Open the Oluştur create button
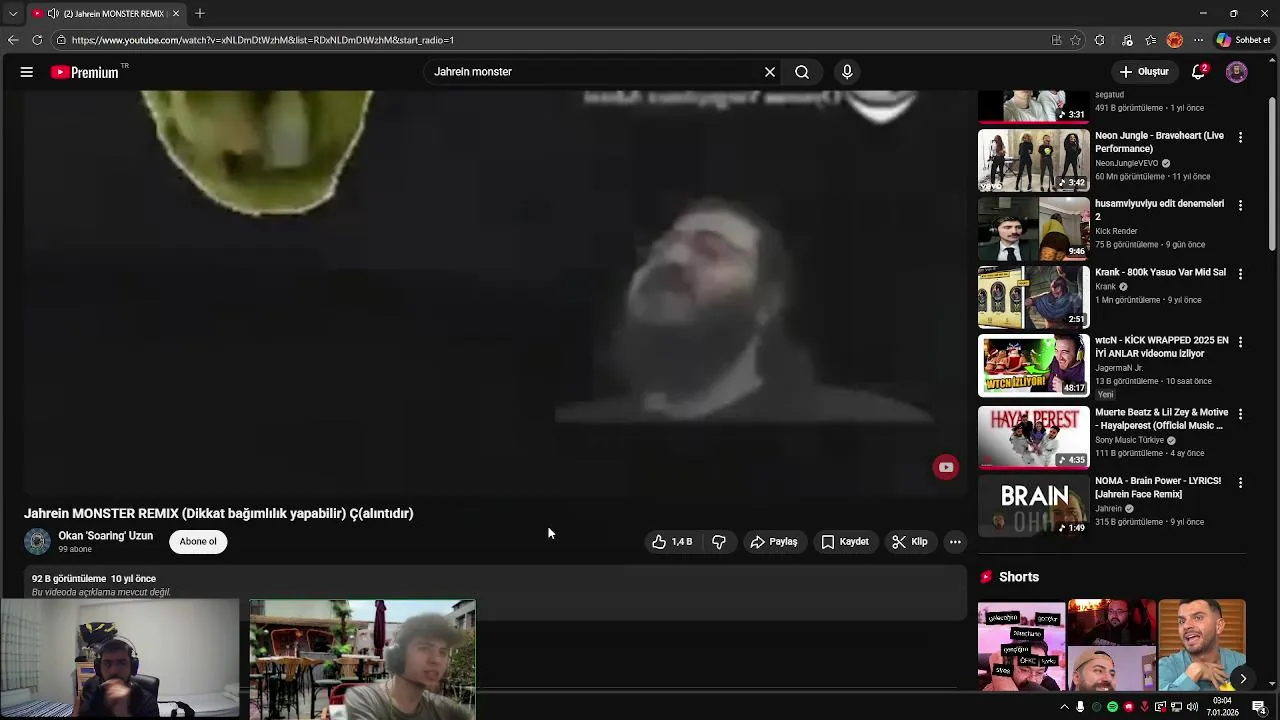 click(1144, 72)
